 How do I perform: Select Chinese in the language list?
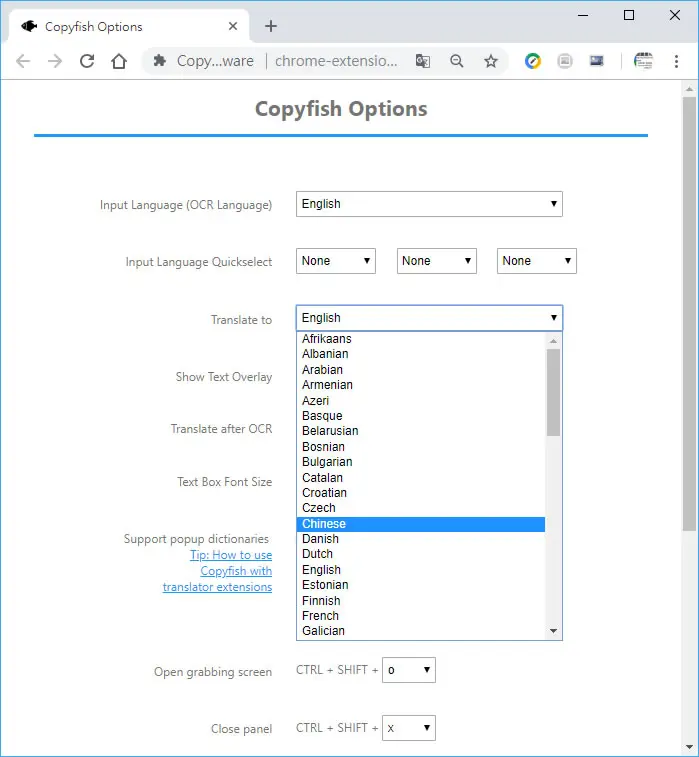point(421,524)
